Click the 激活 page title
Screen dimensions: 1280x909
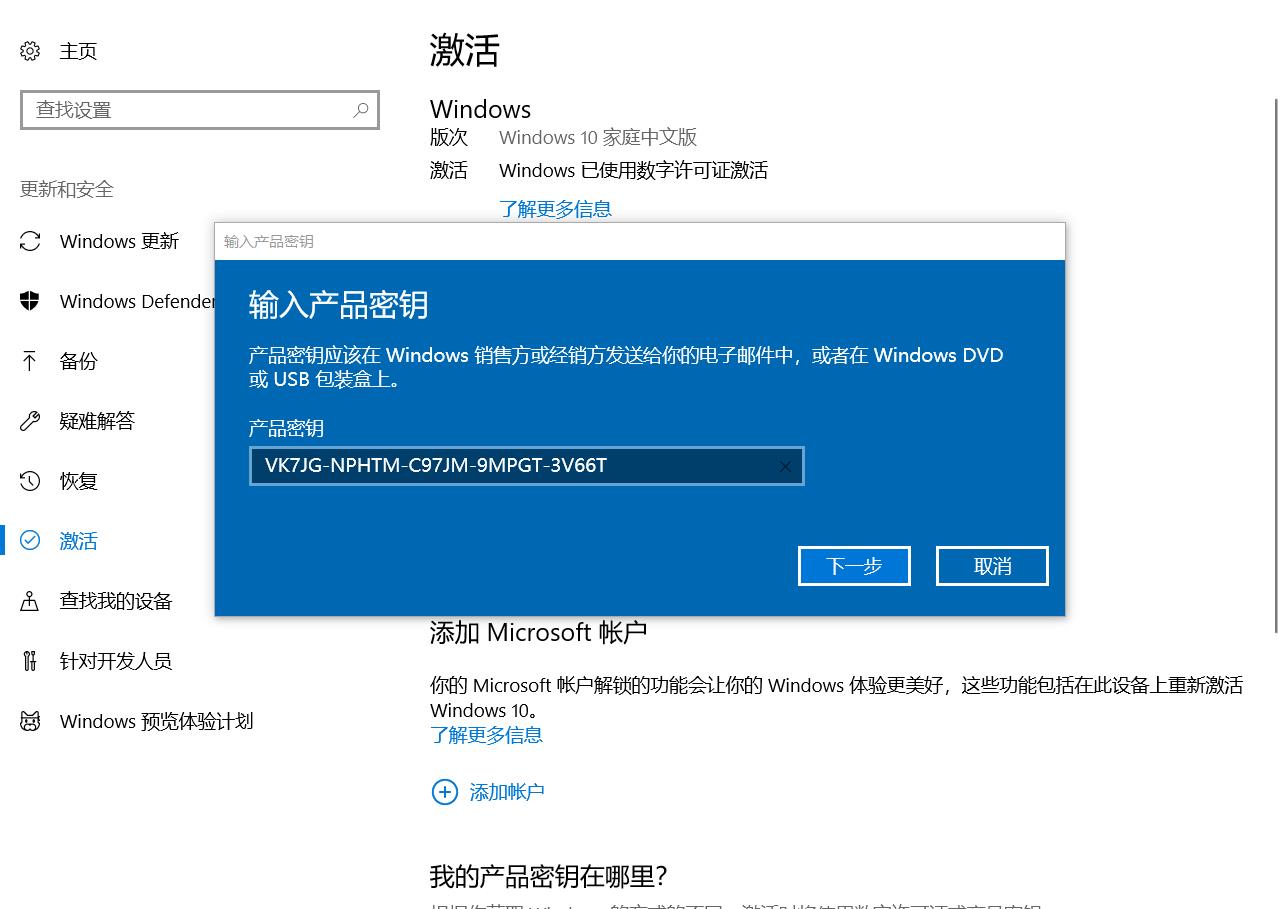(464, 50)
